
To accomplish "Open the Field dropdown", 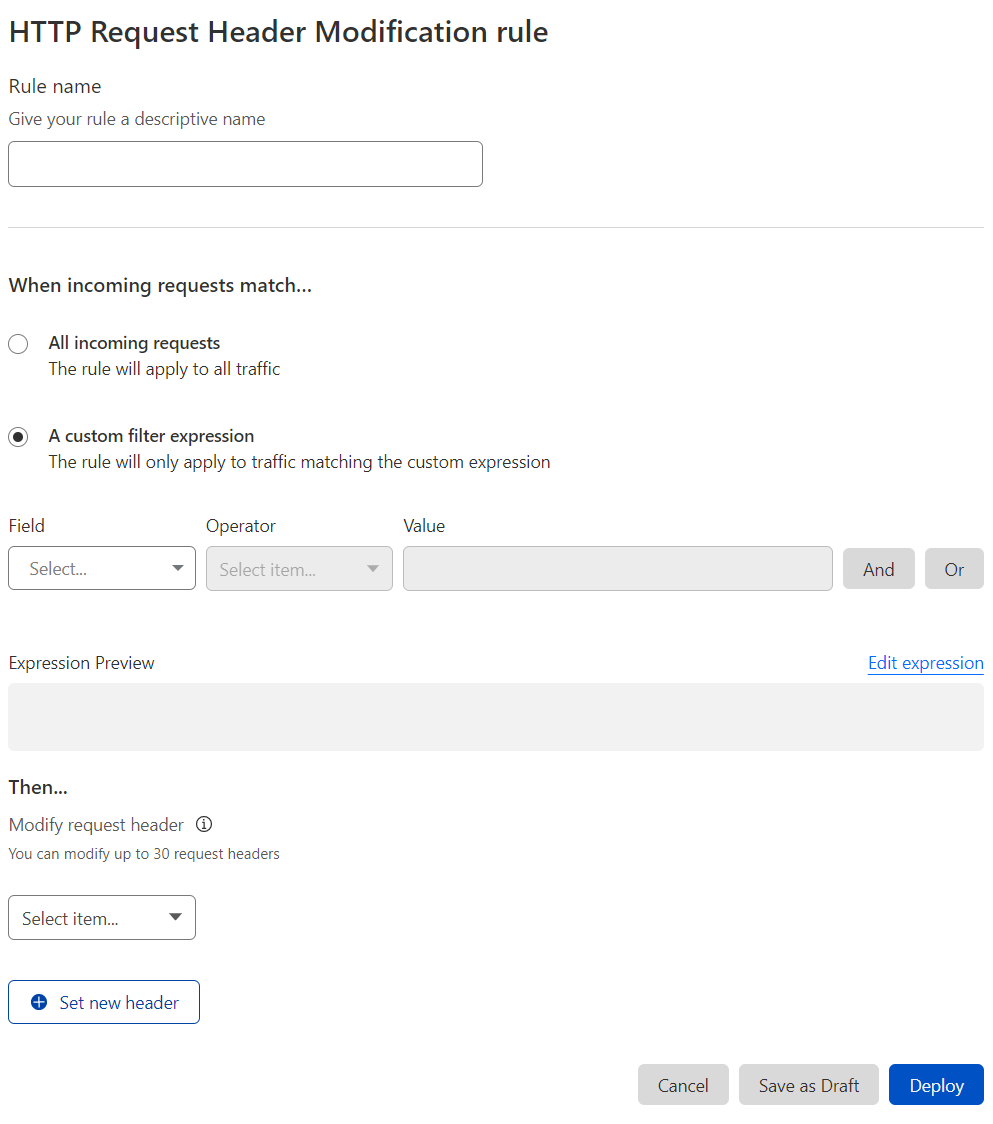I will [101, 568].
